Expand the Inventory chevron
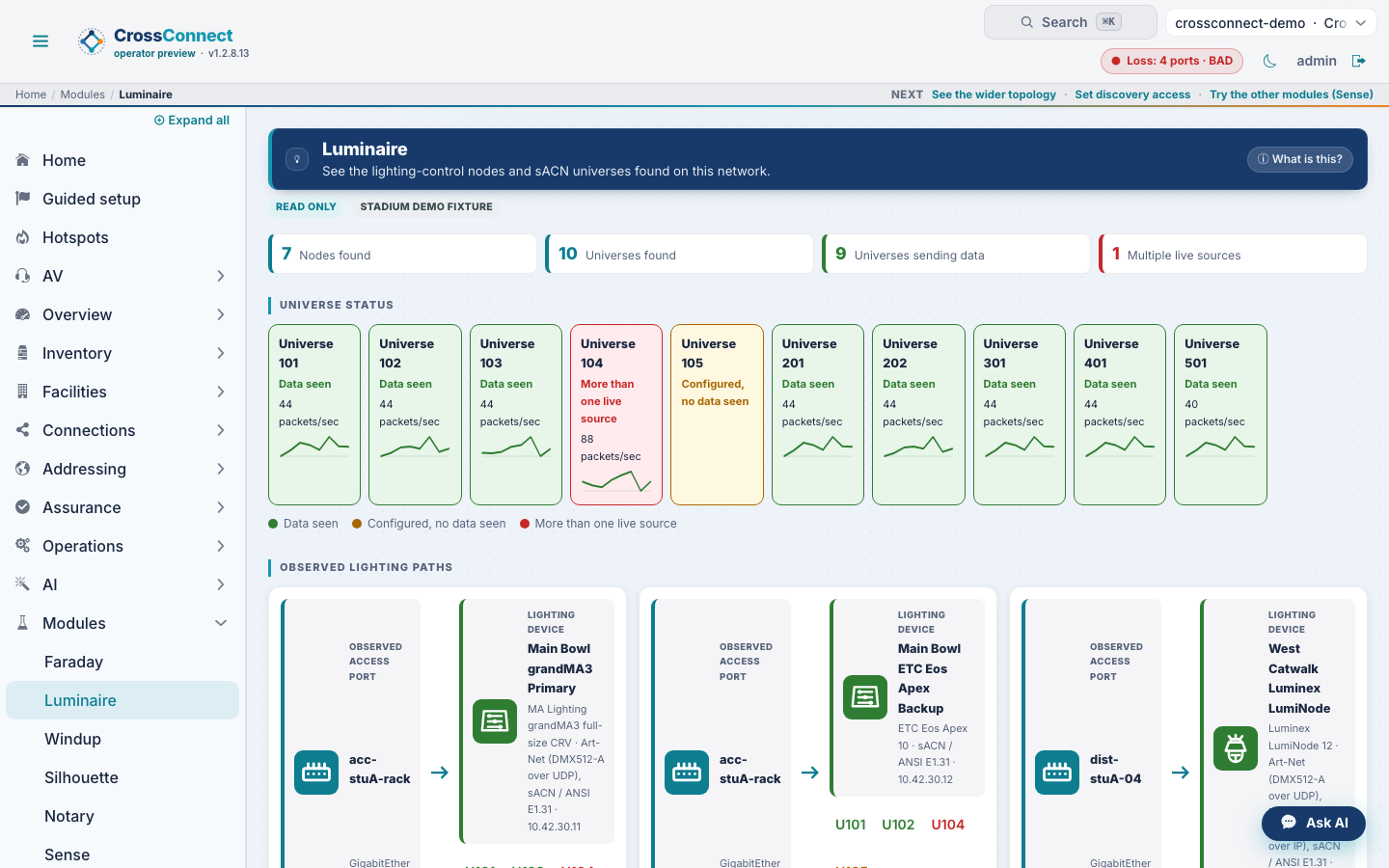 pyautogui.click(x=221, y=353)
